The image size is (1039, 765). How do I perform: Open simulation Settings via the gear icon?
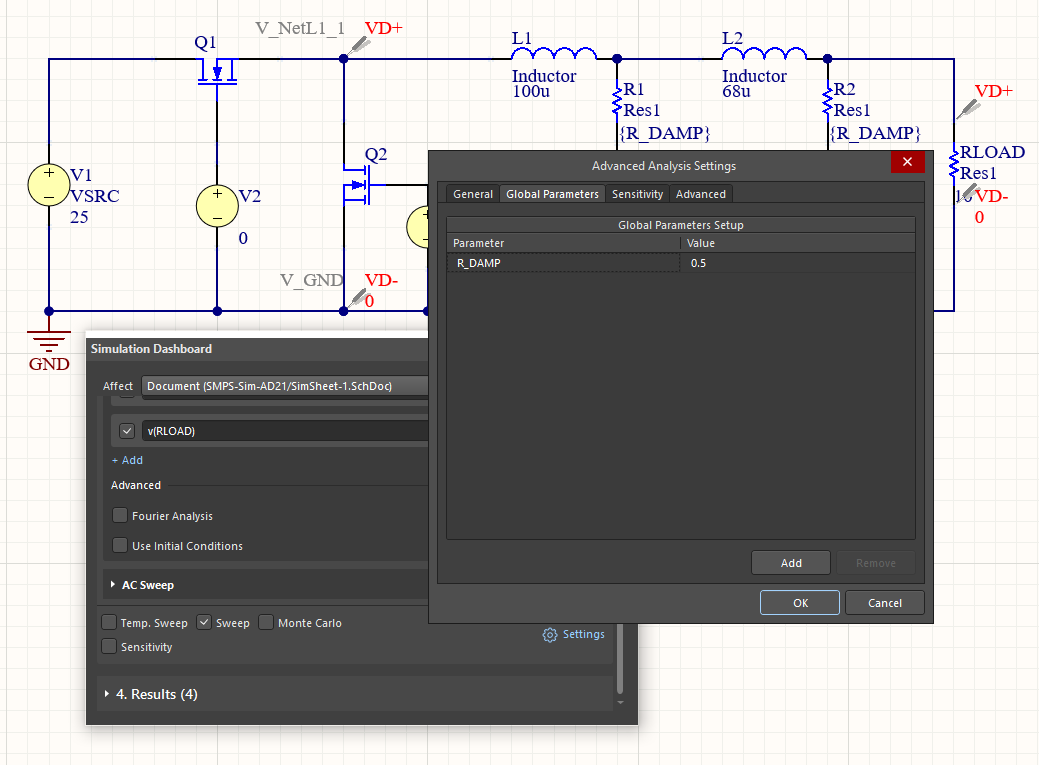(x=549, y=634)
